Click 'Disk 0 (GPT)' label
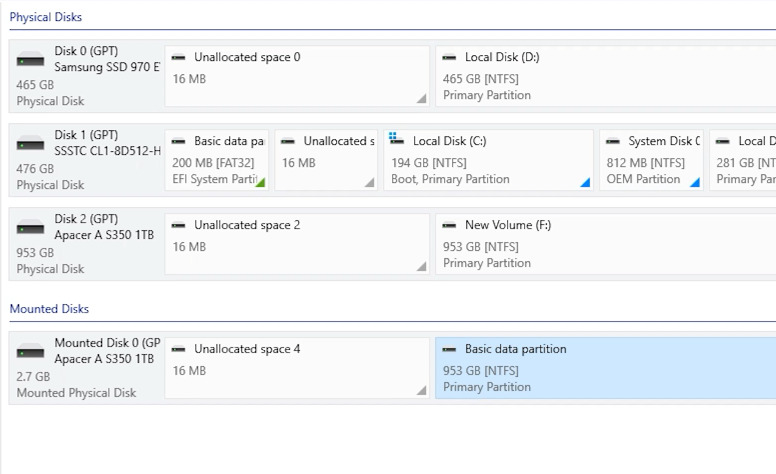 86,51
